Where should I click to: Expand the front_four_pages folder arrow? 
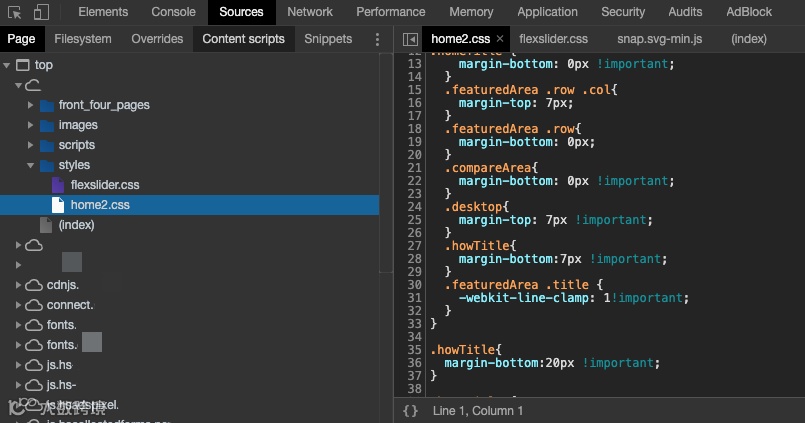31,105
